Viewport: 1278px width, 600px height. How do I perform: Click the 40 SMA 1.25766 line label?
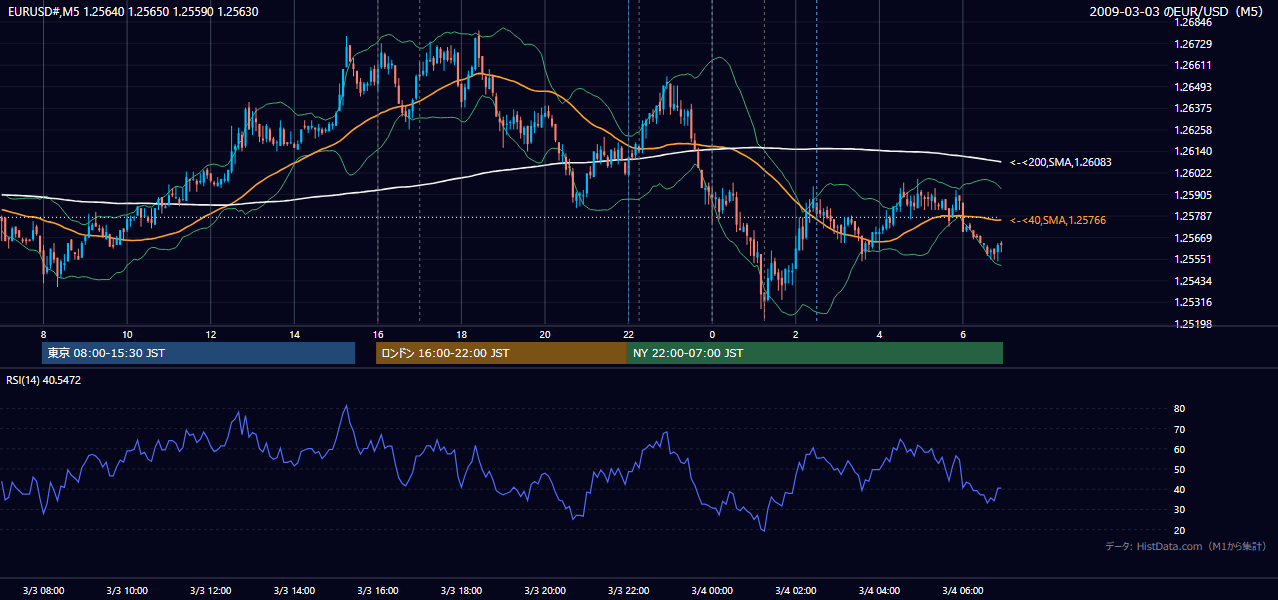point(1058,220)
